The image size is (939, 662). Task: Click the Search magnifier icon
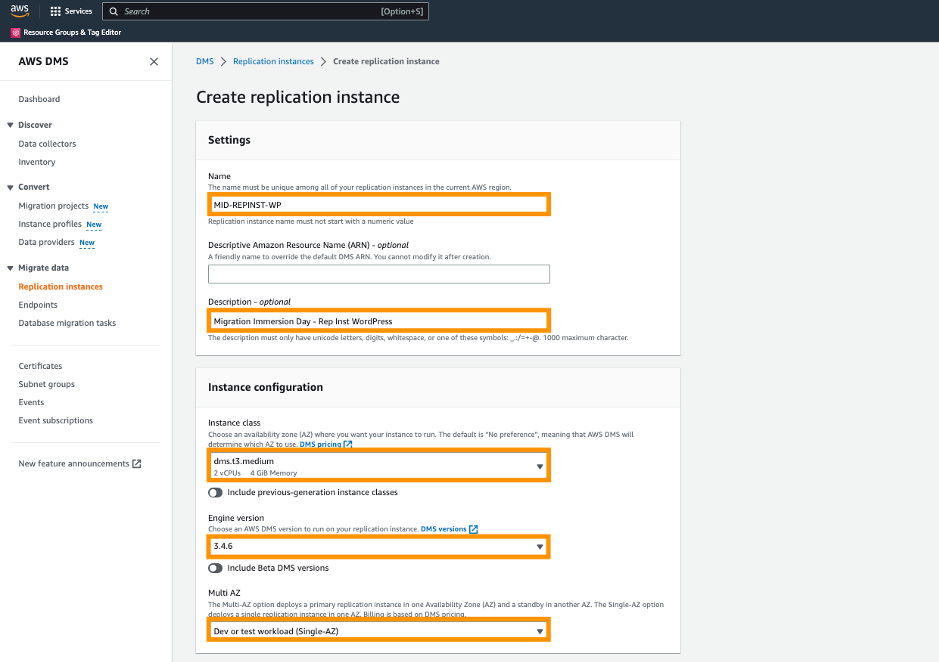tap(113, 11)
